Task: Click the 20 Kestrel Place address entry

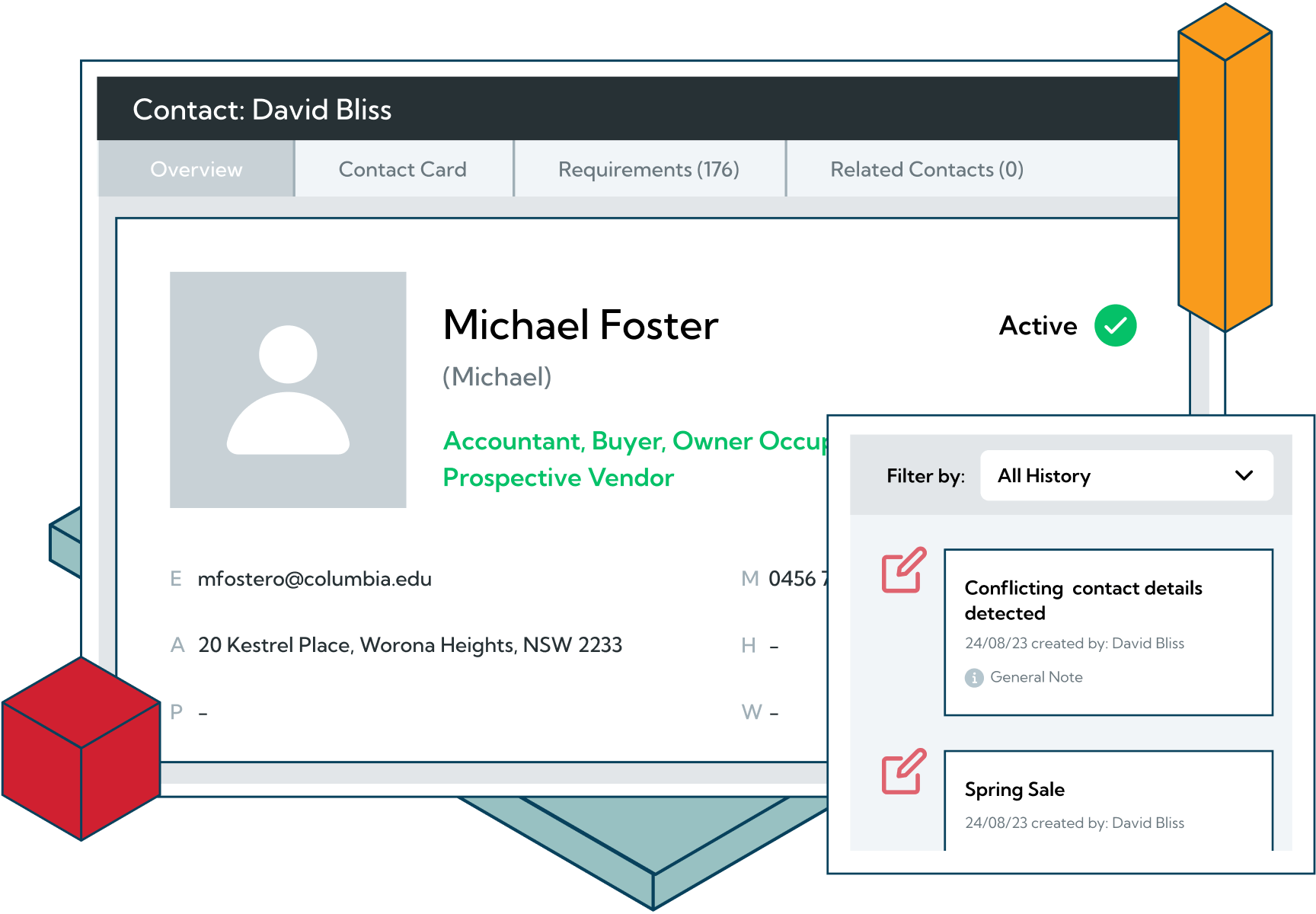Action: (x=409, y=645)
